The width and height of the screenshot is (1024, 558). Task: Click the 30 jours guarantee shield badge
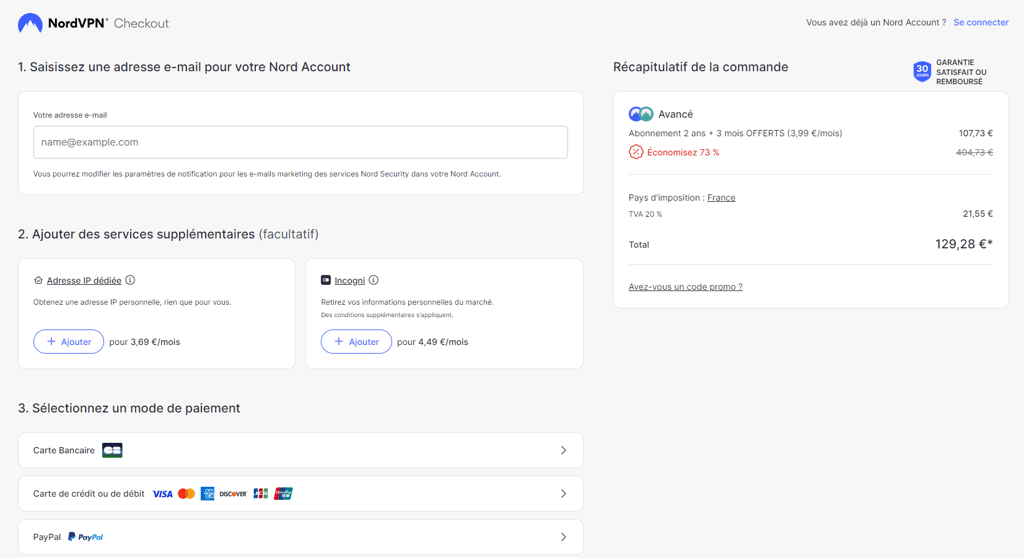[x=922, y=71]
